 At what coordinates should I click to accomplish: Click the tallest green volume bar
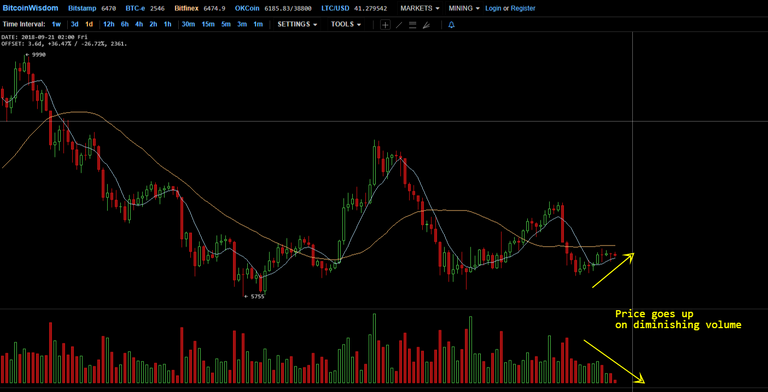point(375,348)
